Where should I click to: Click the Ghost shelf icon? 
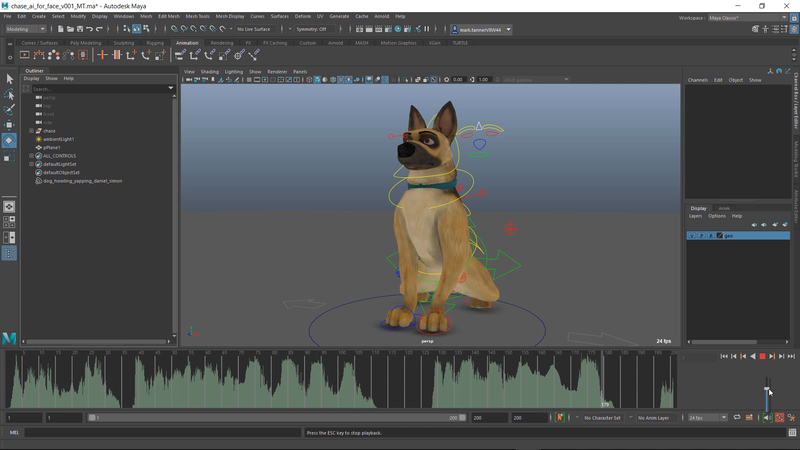tap(53, 55)
